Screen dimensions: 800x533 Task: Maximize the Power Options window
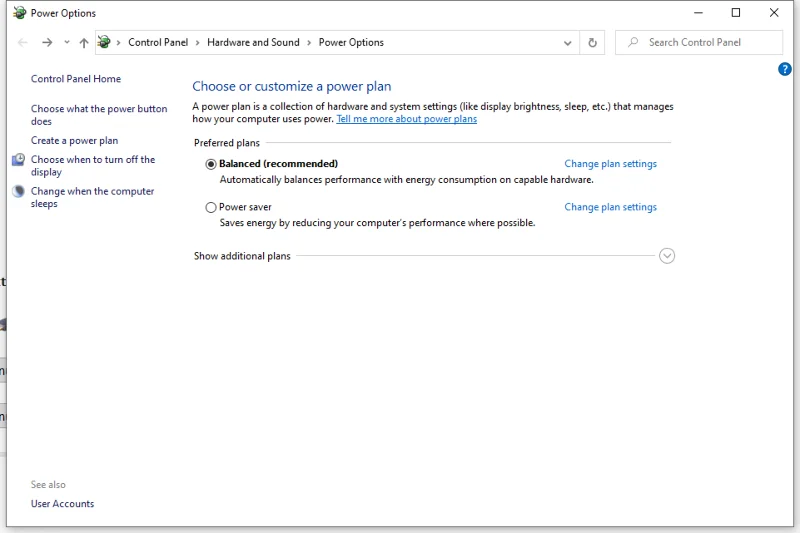pos(736,13)
